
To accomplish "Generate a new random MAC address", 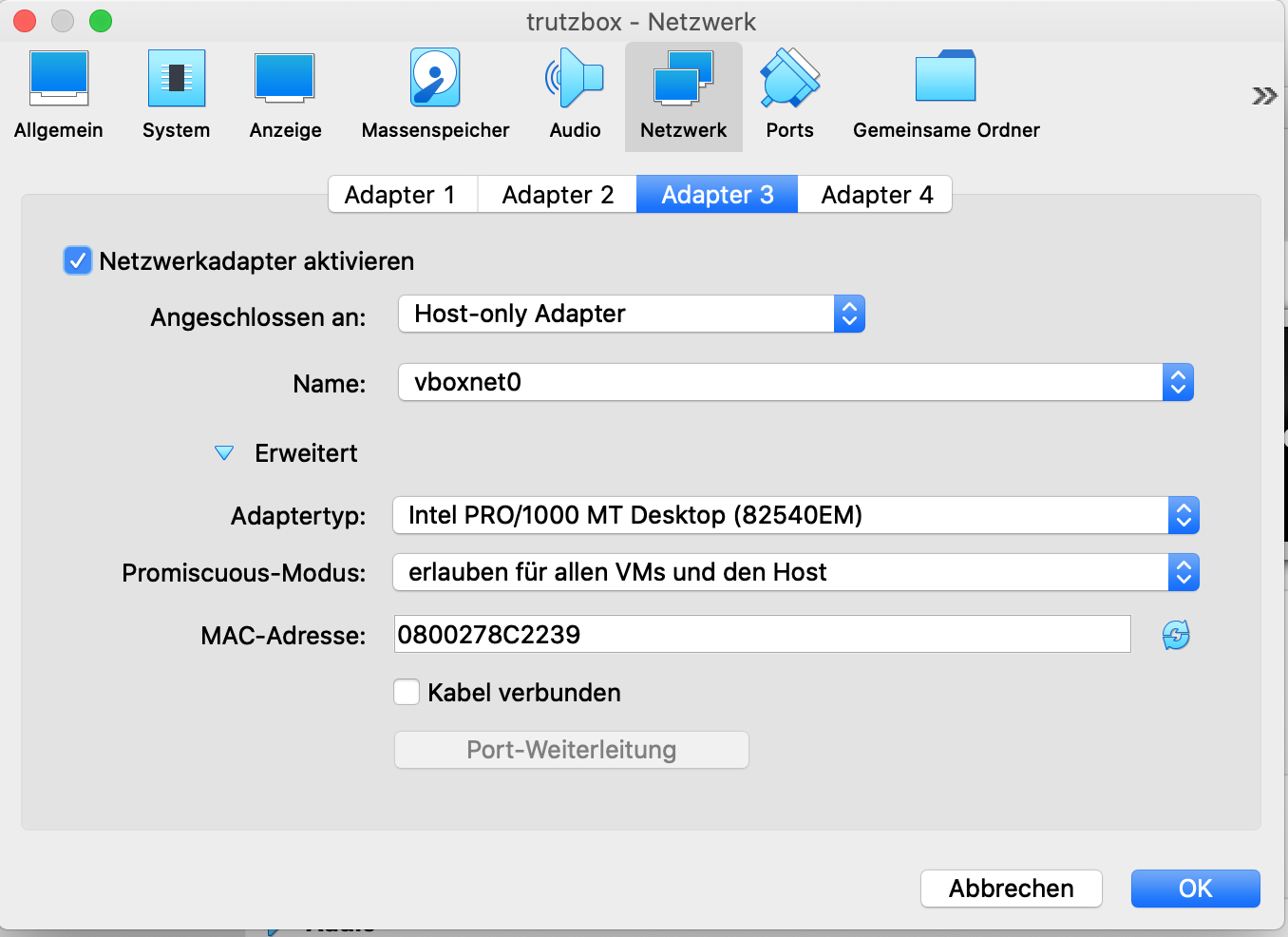I will pos(1176,635).
